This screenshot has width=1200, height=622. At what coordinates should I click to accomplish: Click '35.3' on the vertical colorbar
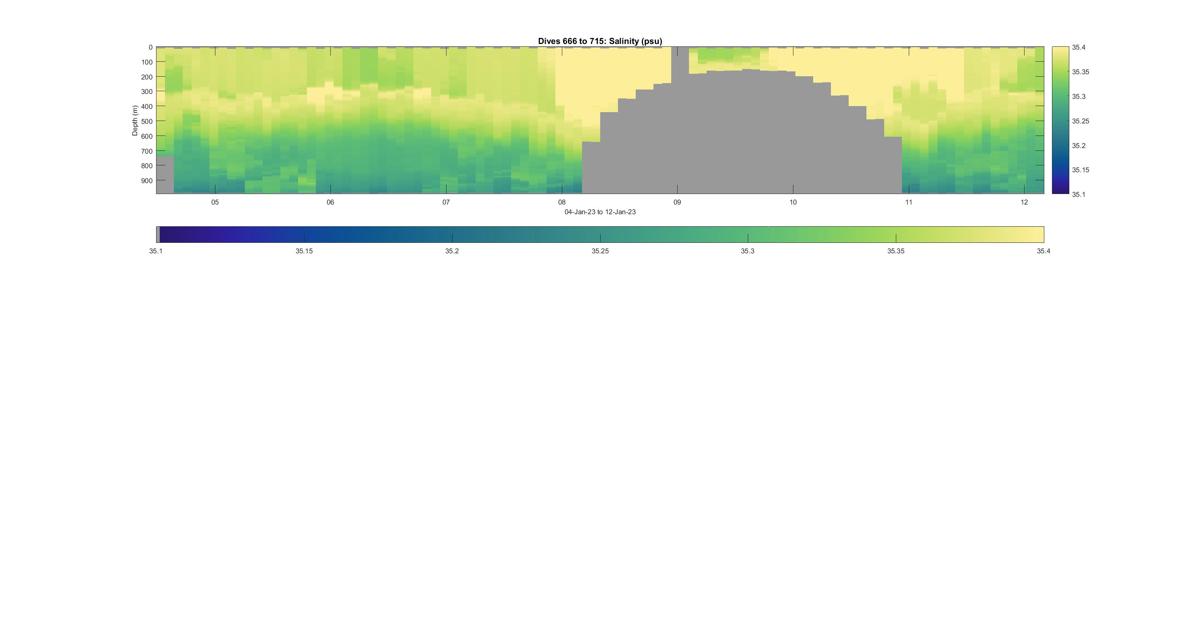pyautogui.click(x=1079, y=97)
